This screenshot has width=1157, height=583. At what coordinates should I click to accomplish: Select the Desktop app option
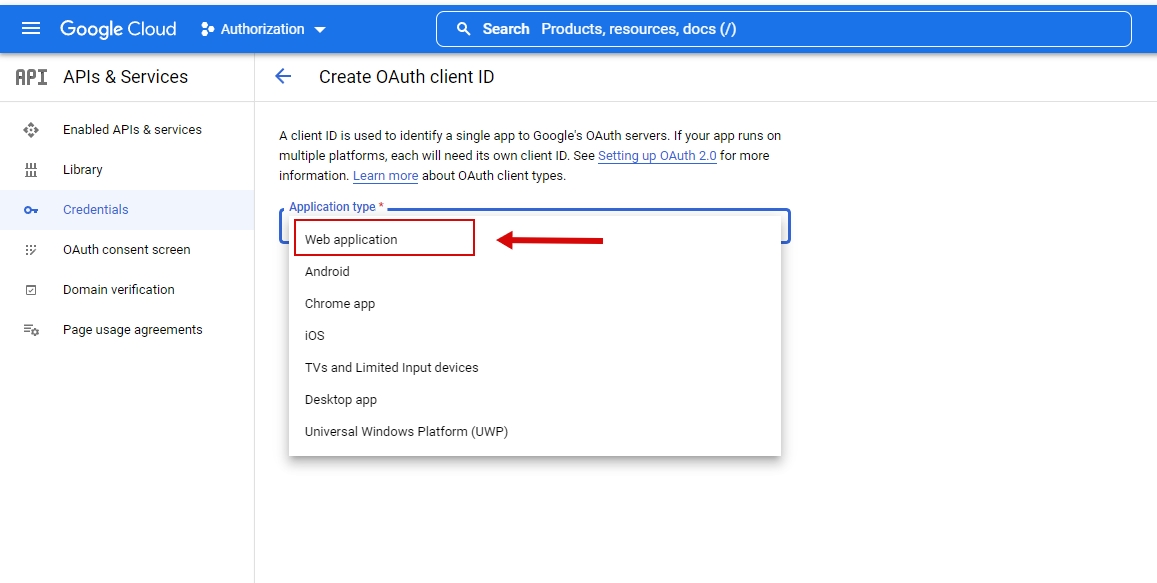[341, 399]
